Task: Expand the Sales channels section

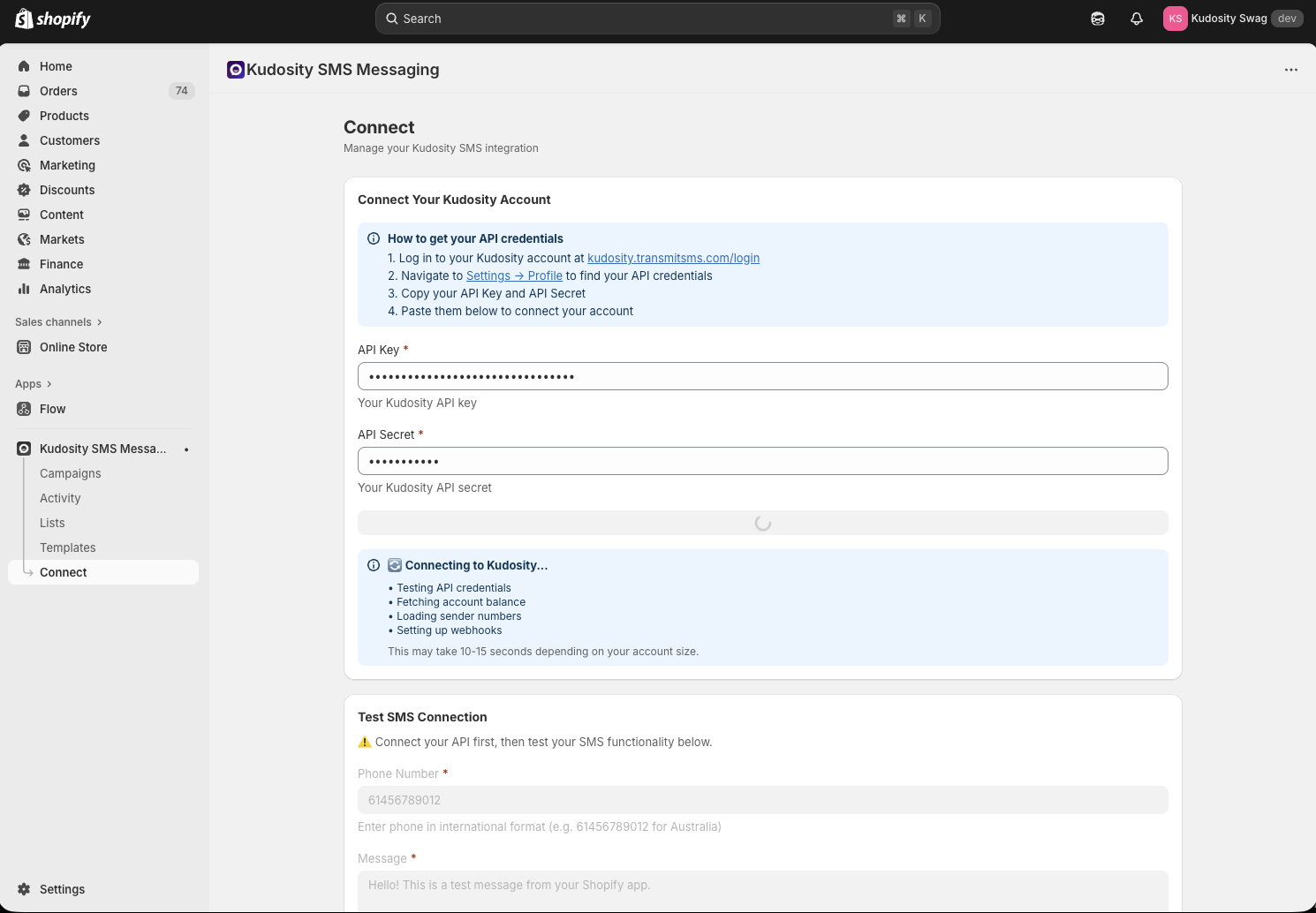Action: (x=58, y=322)
